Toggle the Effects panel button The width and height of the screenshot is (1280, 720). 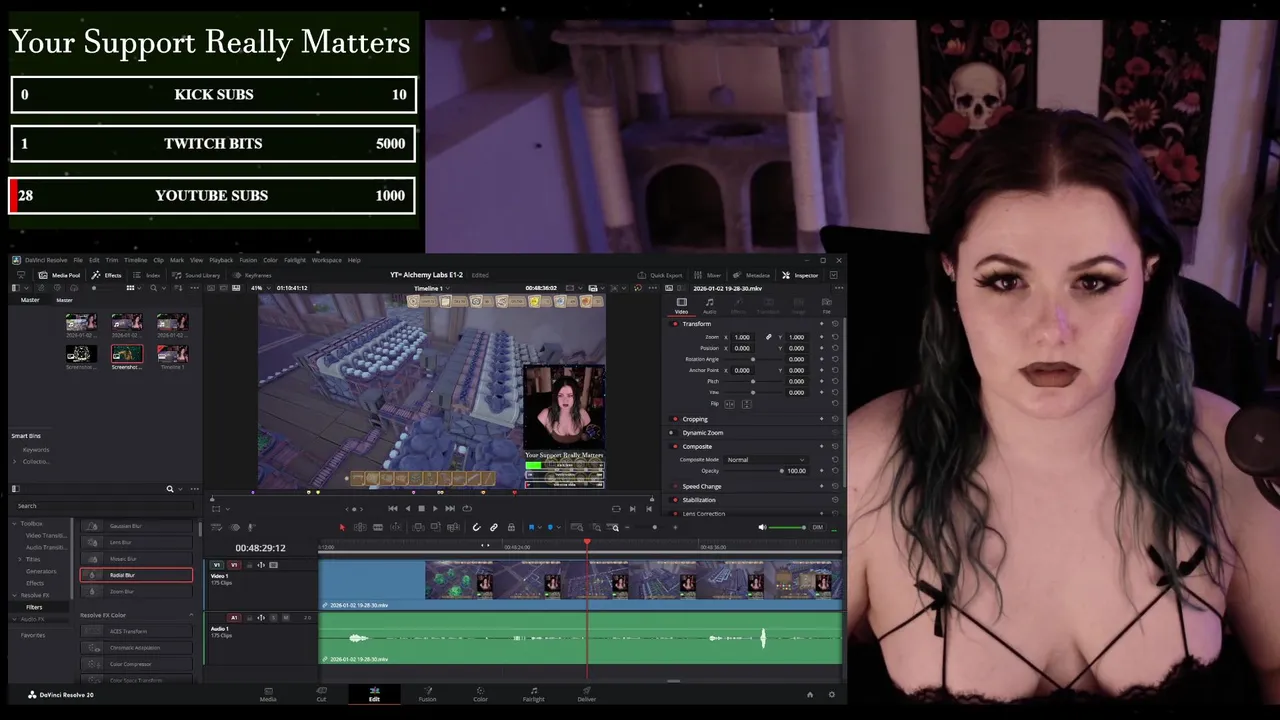[106, 275]
